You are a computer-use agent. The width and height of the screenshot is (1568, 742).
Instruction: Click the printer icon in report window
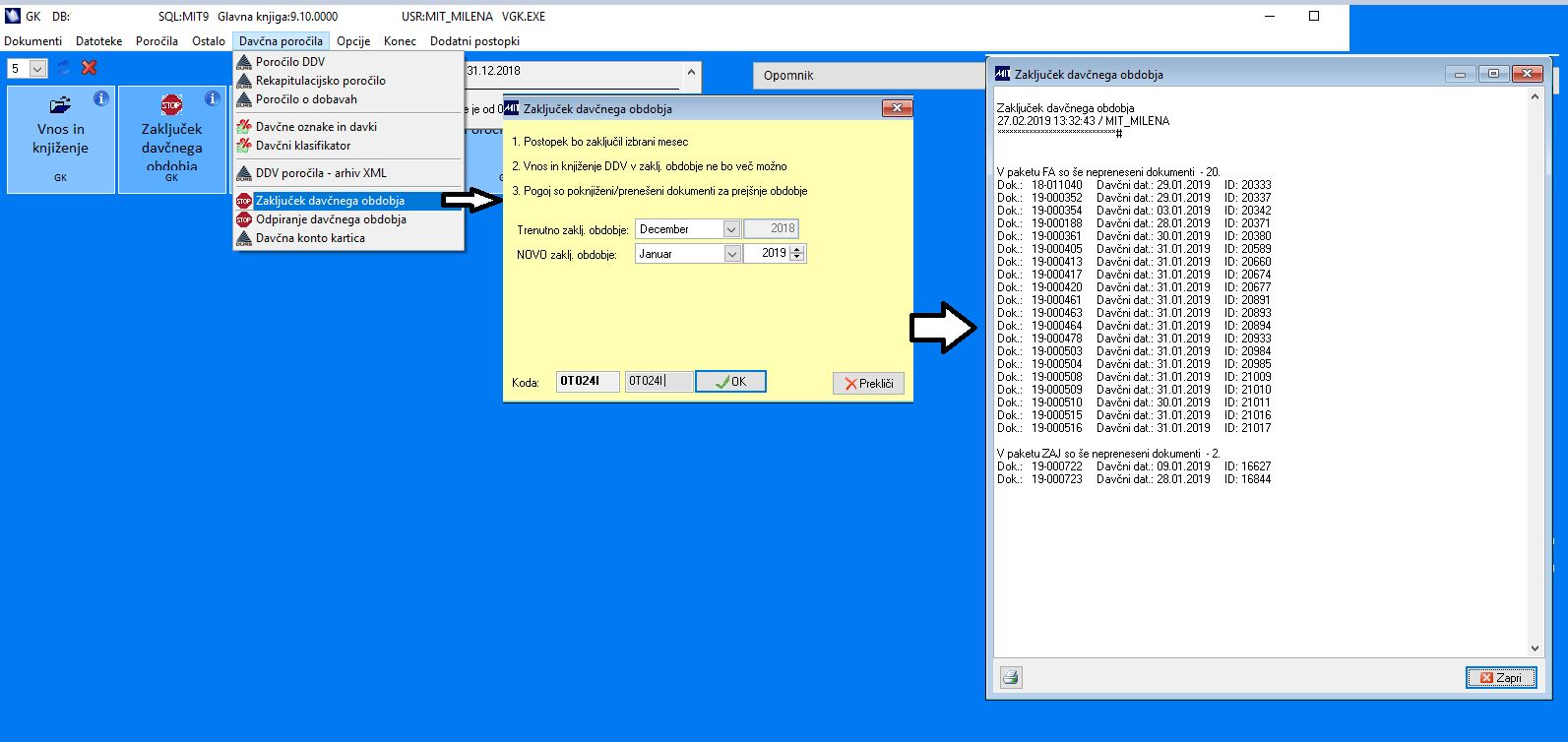tap(1011, 677)
